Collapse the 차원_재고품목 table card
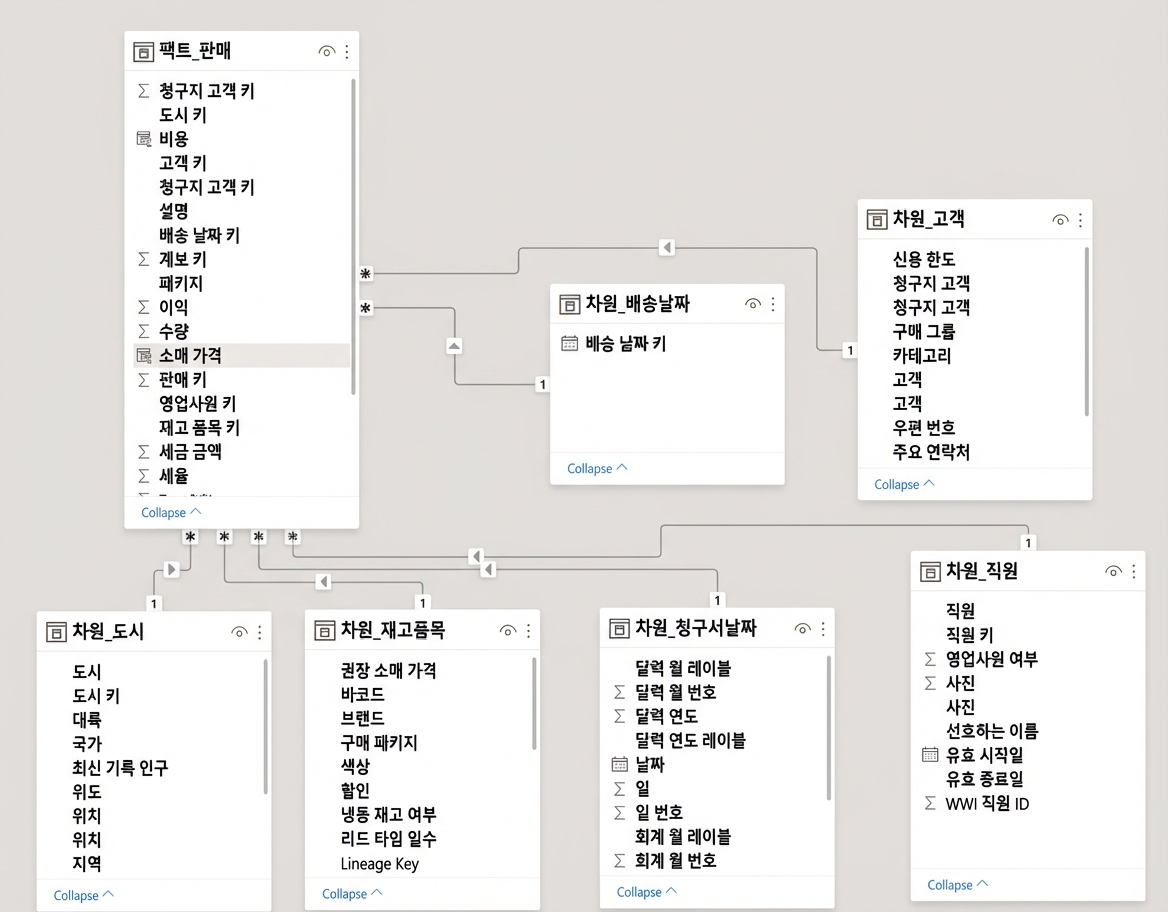1168x912 pixels. click(352, 894)
